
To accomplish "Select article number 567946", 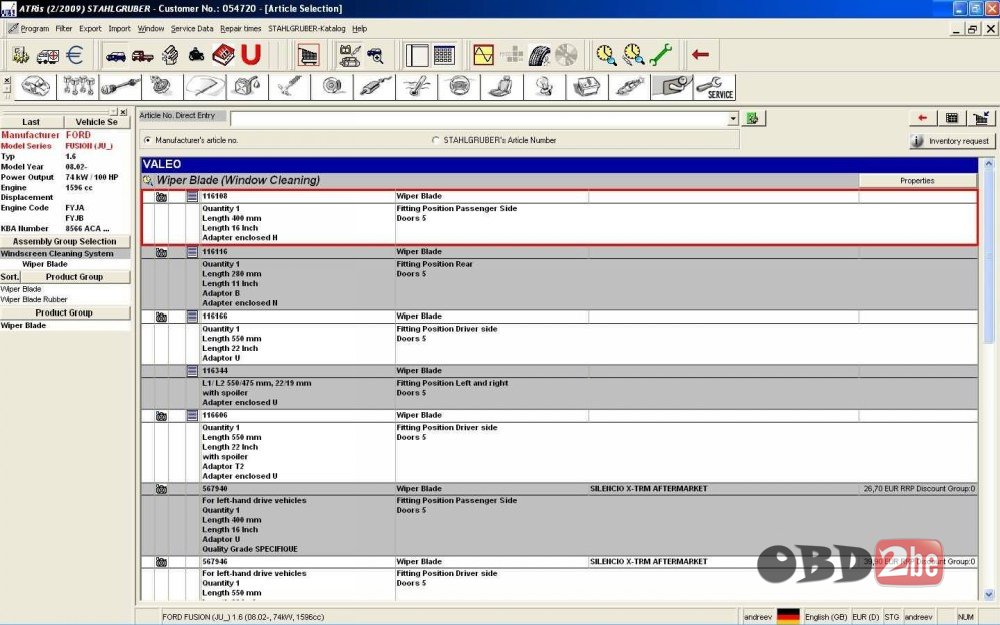I will (215, 562).
